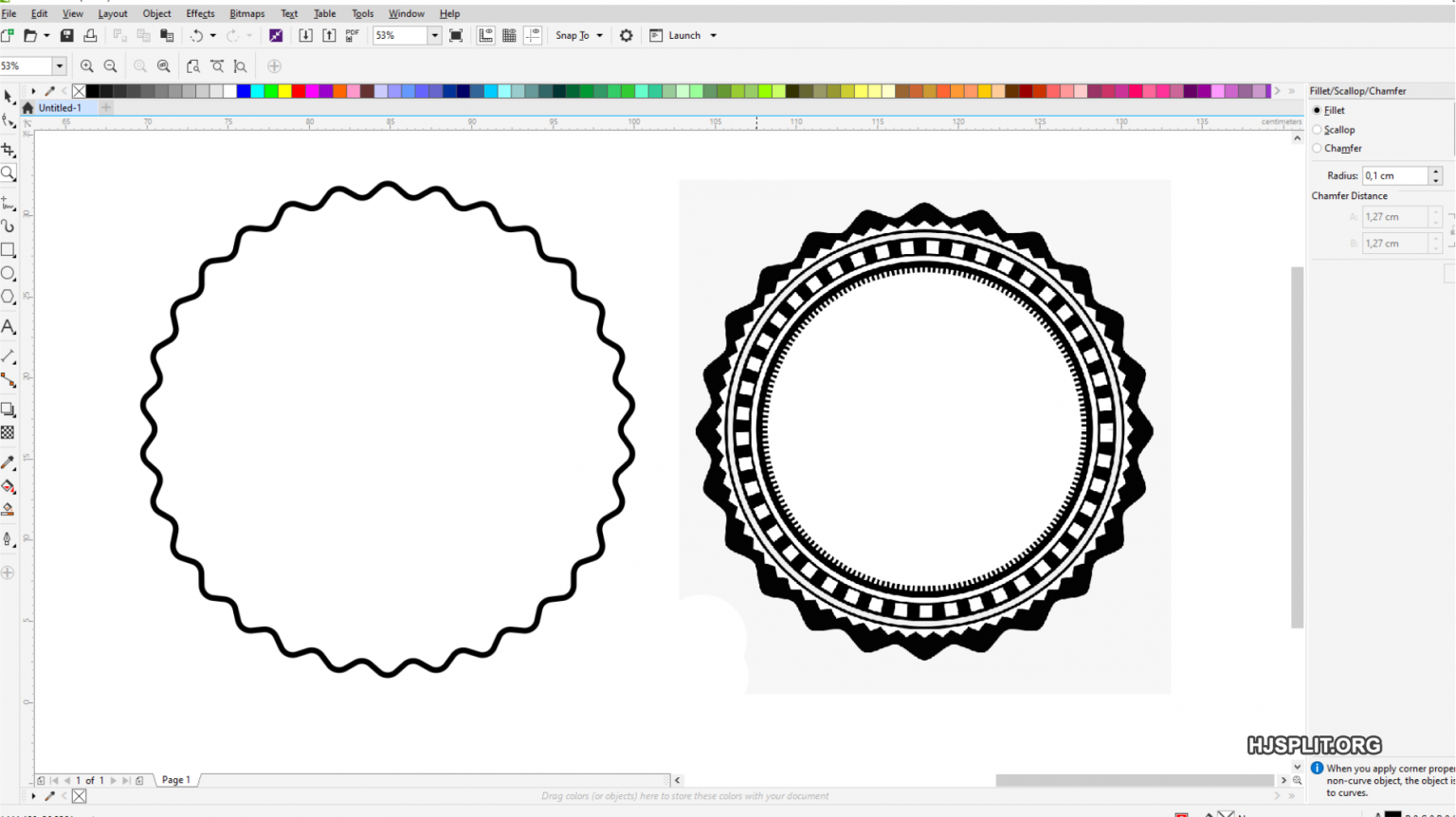The height and width of the screenshot is (817, 1456).
Task: Open the Tools menu
Action: pyautogui.click(x=363, y=14)
